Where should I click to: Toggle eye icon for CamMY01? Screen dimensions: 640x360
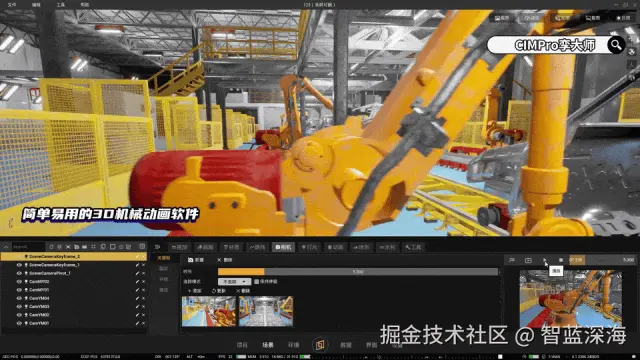point(19,290)
